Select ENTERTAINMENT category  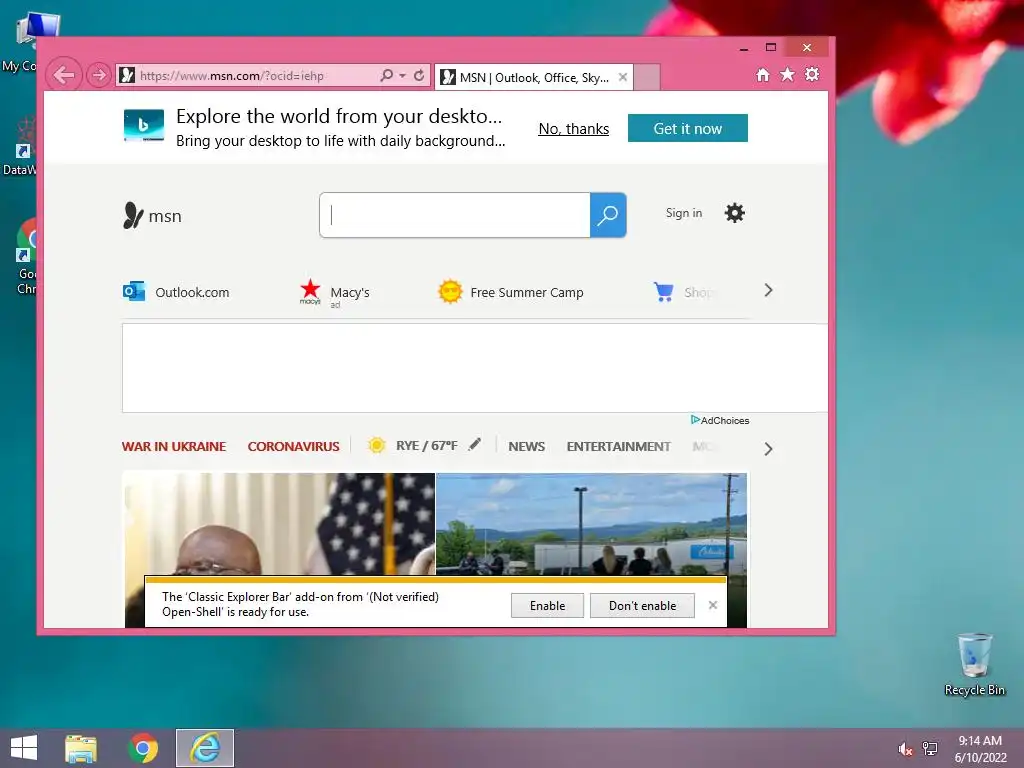coord(618,447)
